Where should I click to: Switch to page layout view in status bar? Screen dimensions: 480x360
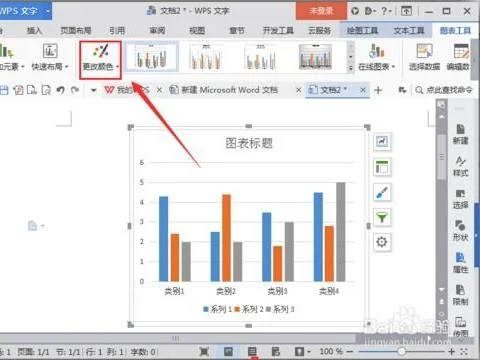(228, 351)
